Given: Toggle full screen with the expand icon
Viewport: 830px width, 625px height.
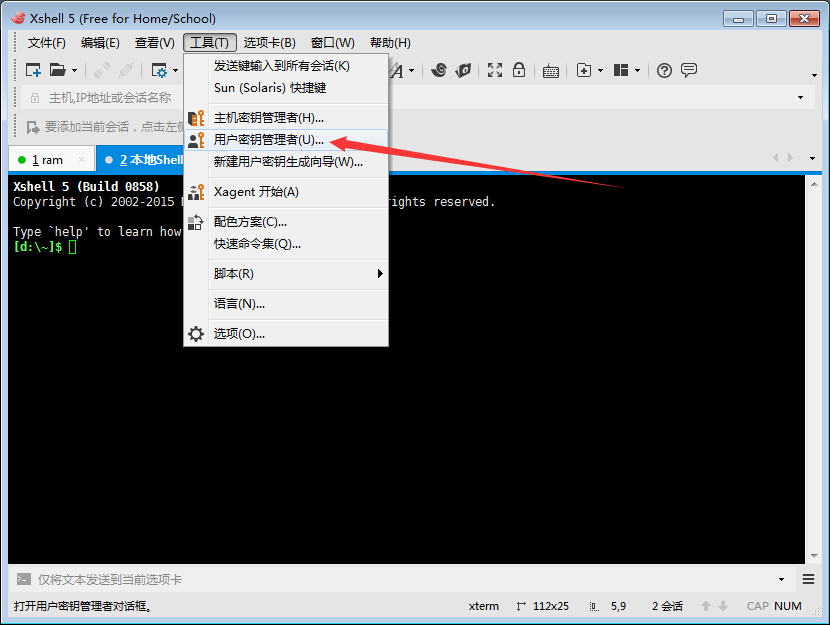Looking at the screenshot, I should pos(495,70).
